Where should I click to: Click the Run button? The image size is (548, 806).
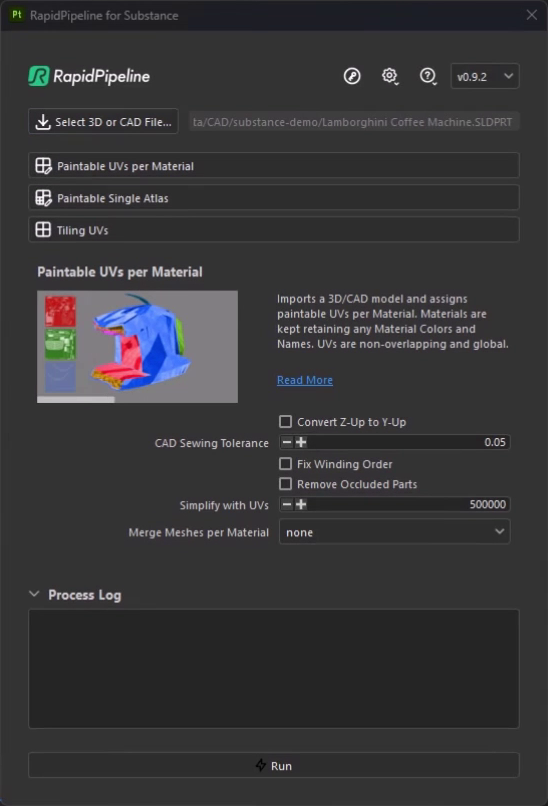273,765
